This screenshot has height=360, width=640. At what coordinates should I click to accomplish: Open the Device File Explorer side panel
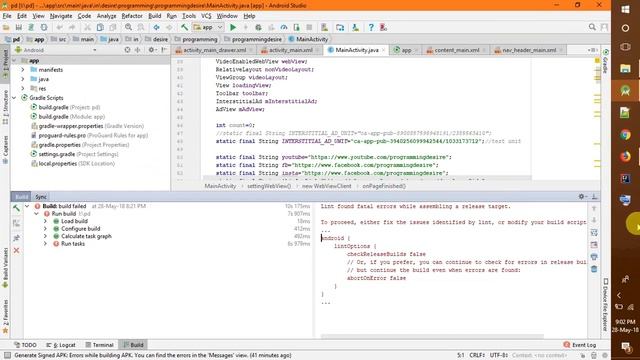click(x=606, y=305)
